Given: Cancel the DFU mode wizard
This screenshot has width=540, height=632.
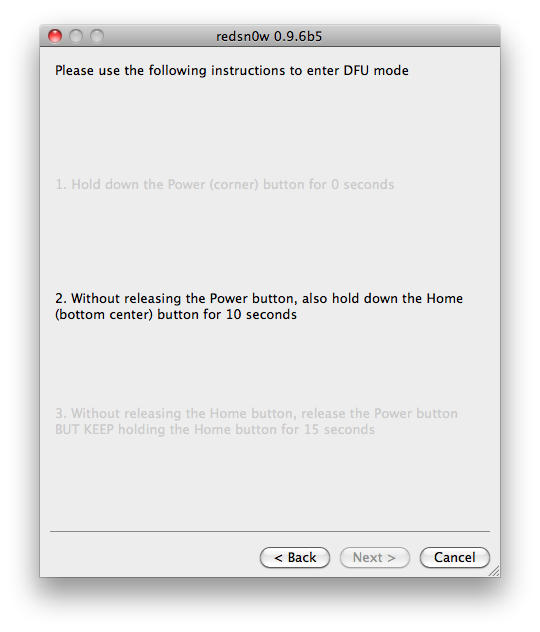Looking at the screenshot, I should 455,557.
